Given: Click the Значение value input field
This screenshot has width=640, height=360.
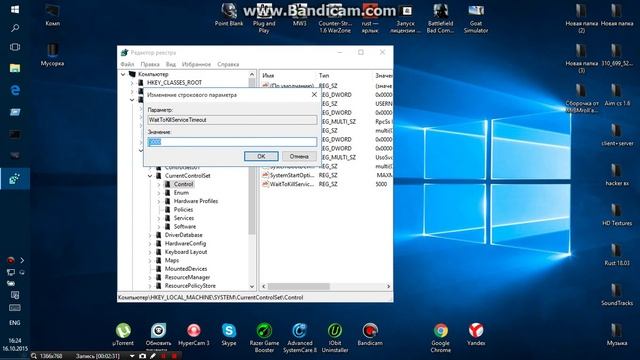Looking at the screenshot, I should coord(232,142).
